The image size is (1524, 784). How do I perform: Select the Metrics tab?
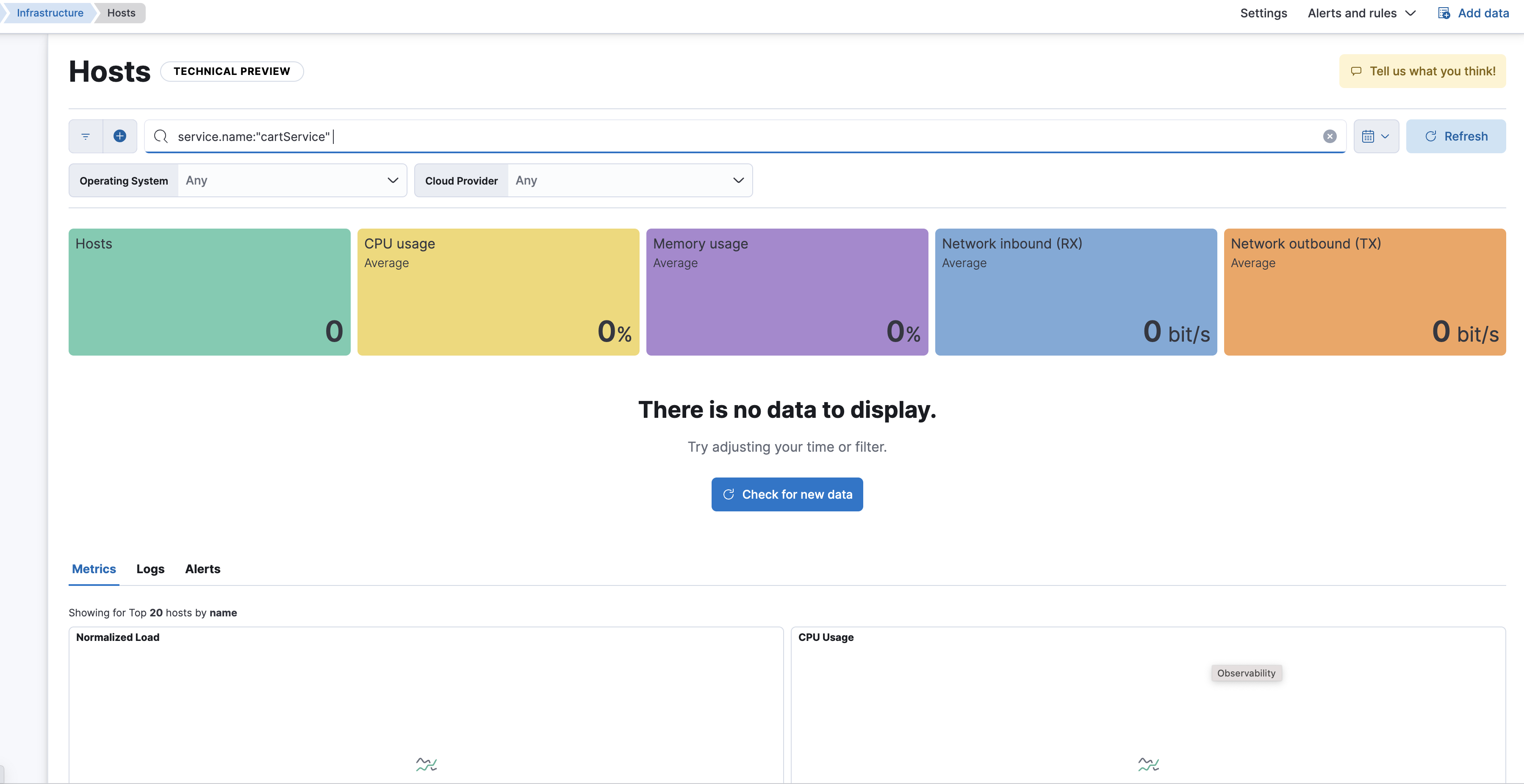tap(94, 569)
